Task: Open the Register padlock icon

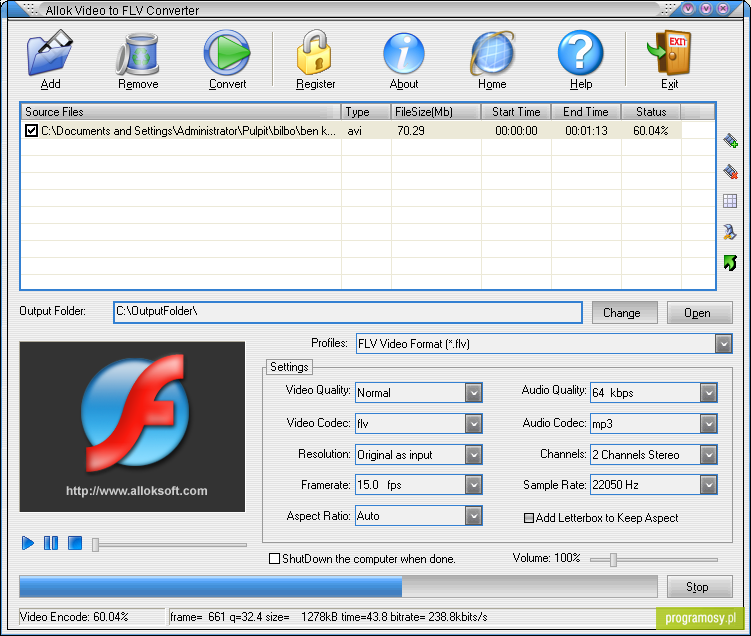Action: point(315,53)
